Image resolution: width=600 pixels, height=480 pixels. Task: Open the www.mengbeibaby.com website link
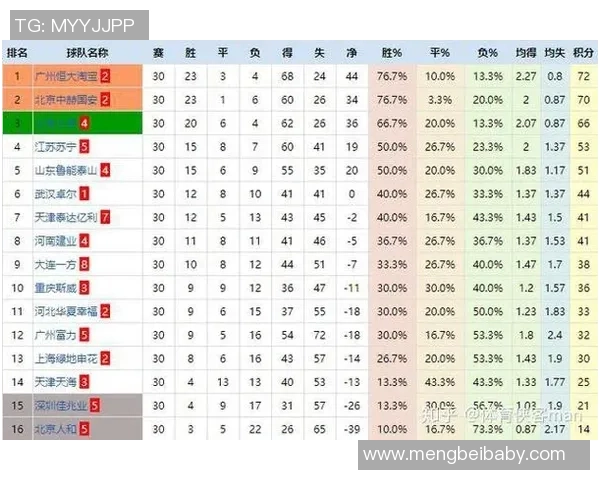(x=462, y=455)
